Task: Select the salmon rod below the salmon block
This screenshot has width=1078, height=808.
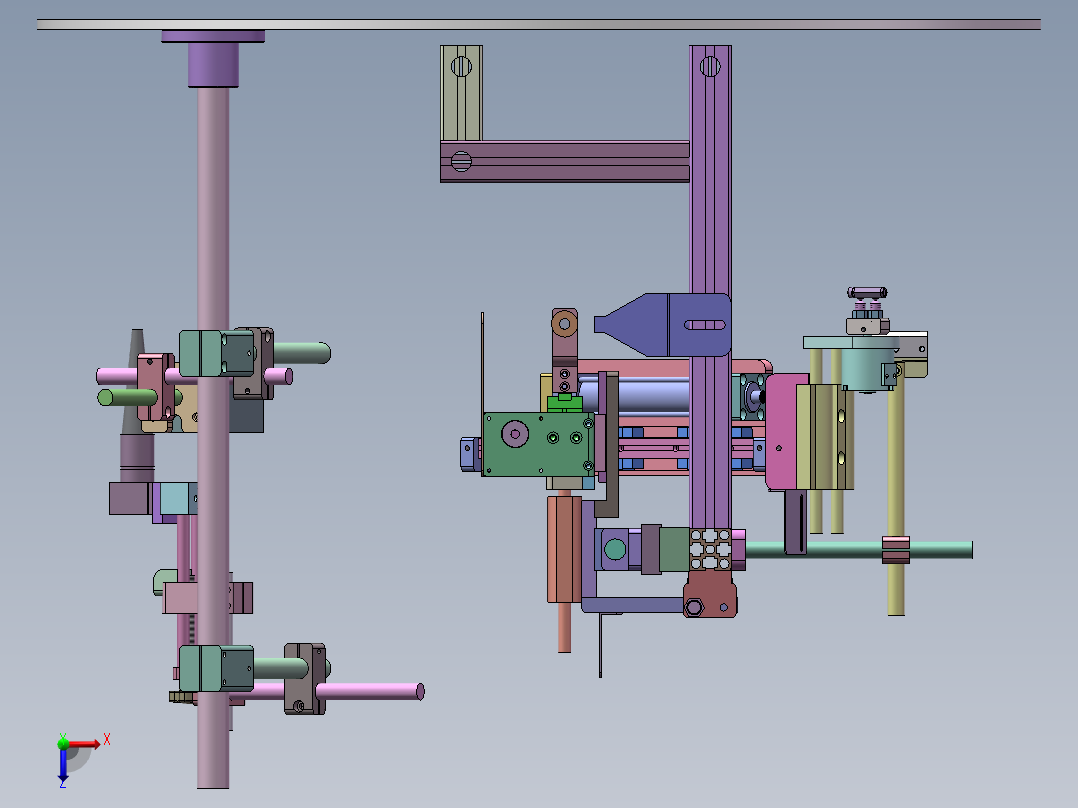Action: click(564, 627)
